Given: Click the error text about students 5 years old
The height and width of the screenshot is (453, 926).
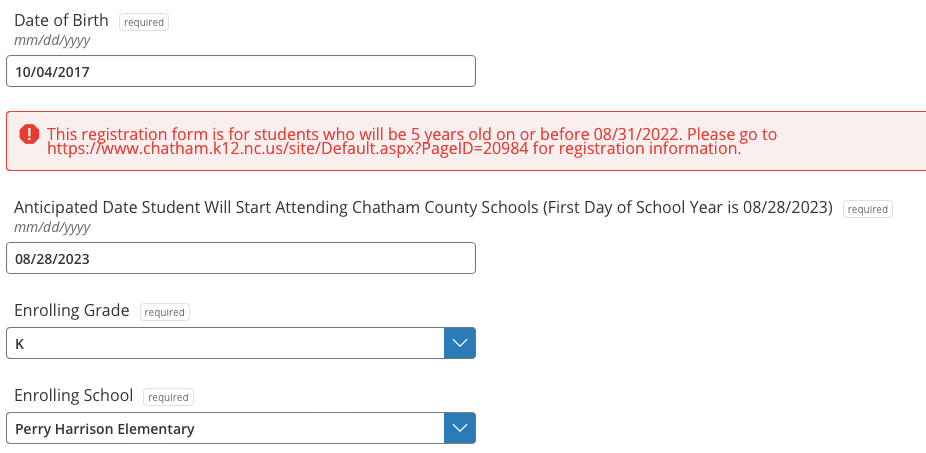Looking at the screenshot, I should click(x=411, y=134).
